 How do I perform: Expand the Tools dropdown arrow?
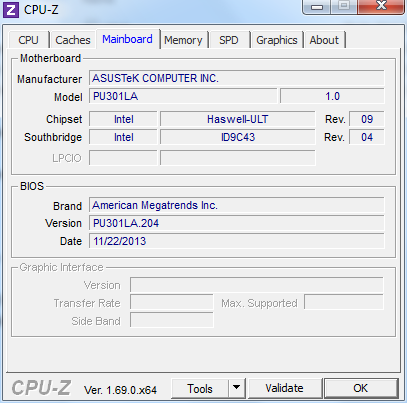pos(237,388)
